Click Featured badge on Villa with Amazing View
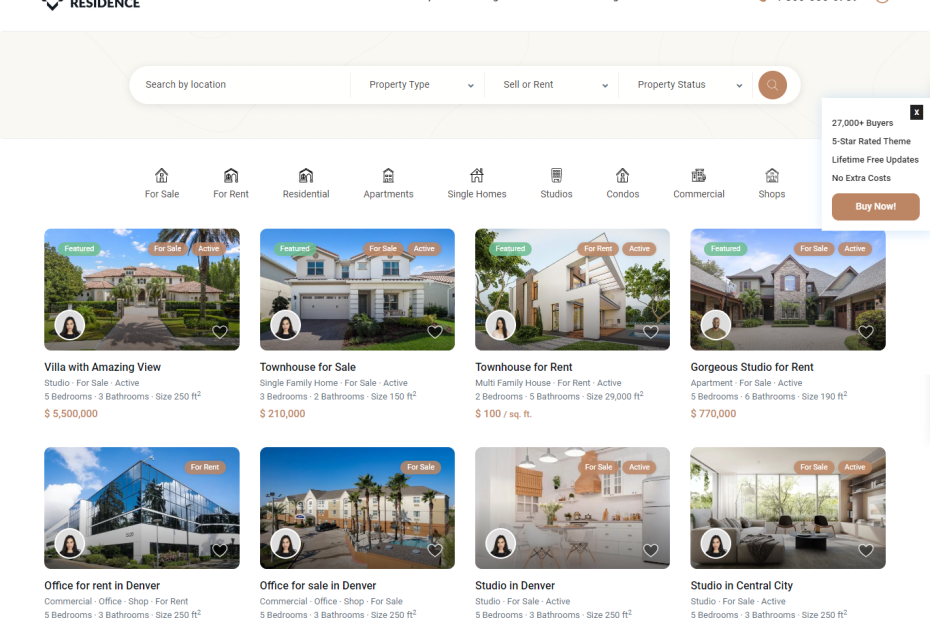 pos(79,249)
